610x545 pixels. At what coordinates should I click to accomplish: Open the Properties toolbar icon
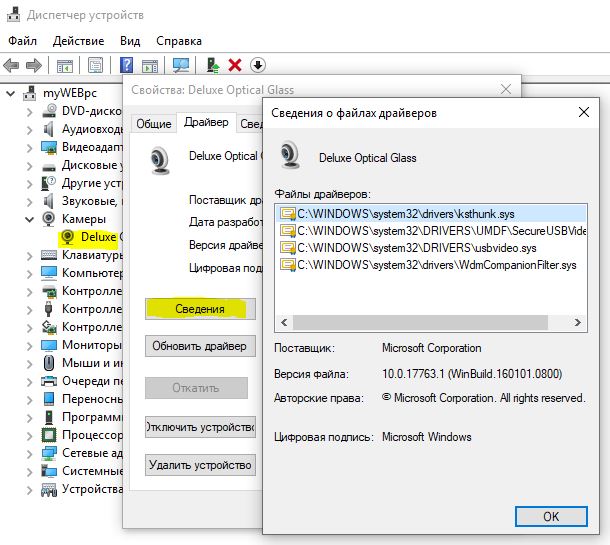95,65
